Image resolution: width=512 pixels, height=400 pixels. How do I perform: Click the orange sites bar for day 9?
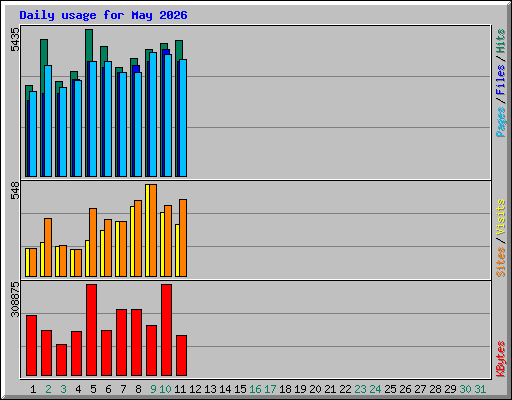[x=153, y=230]
